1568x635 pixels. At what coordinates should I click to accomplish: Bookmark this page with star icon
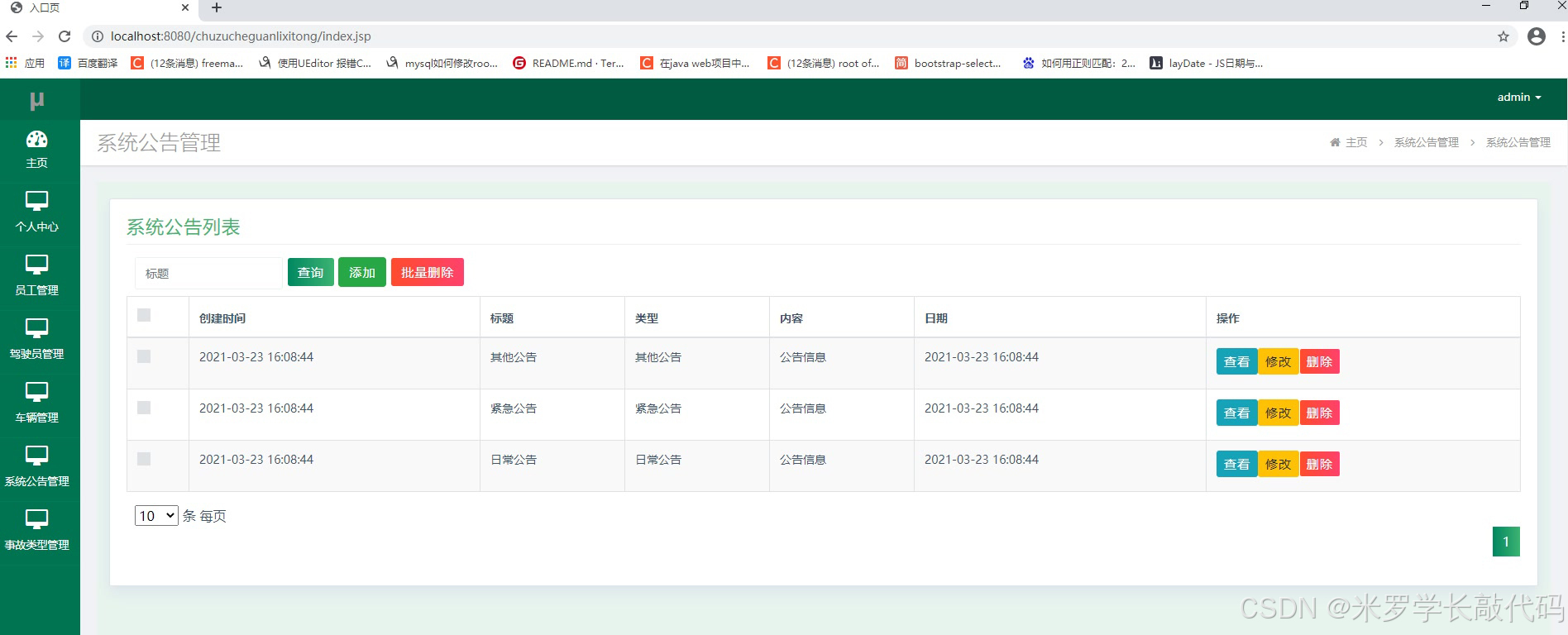(1503, 36)
